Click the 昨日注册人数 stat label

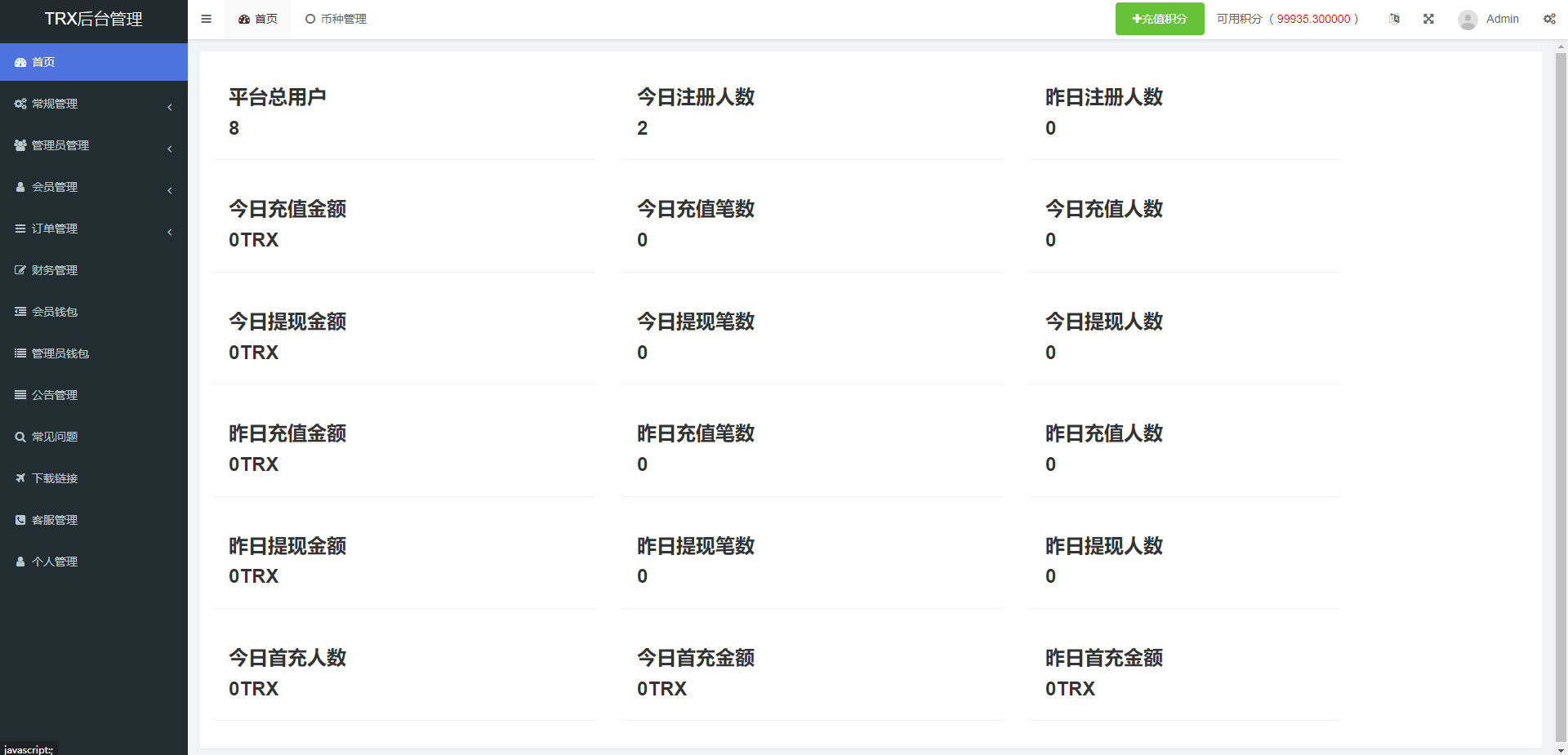[x=1104, y=97]
